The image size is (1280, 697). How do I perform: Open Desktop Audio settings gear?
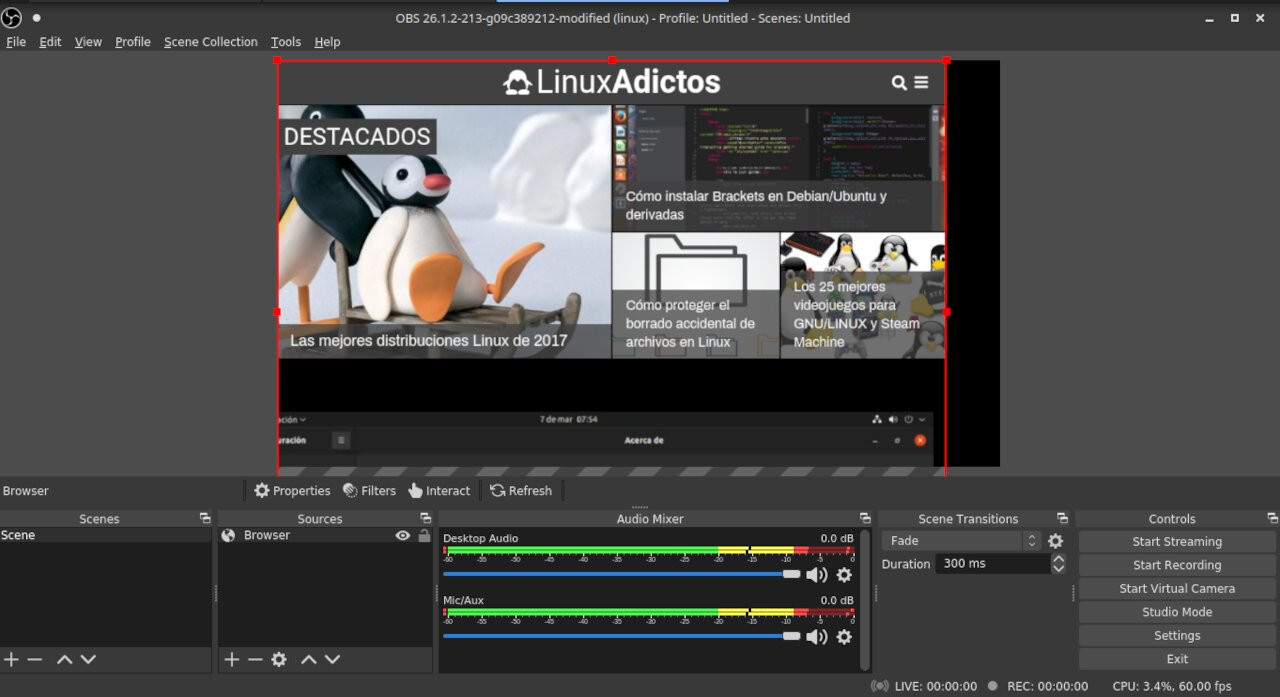(x=844, y=574)
